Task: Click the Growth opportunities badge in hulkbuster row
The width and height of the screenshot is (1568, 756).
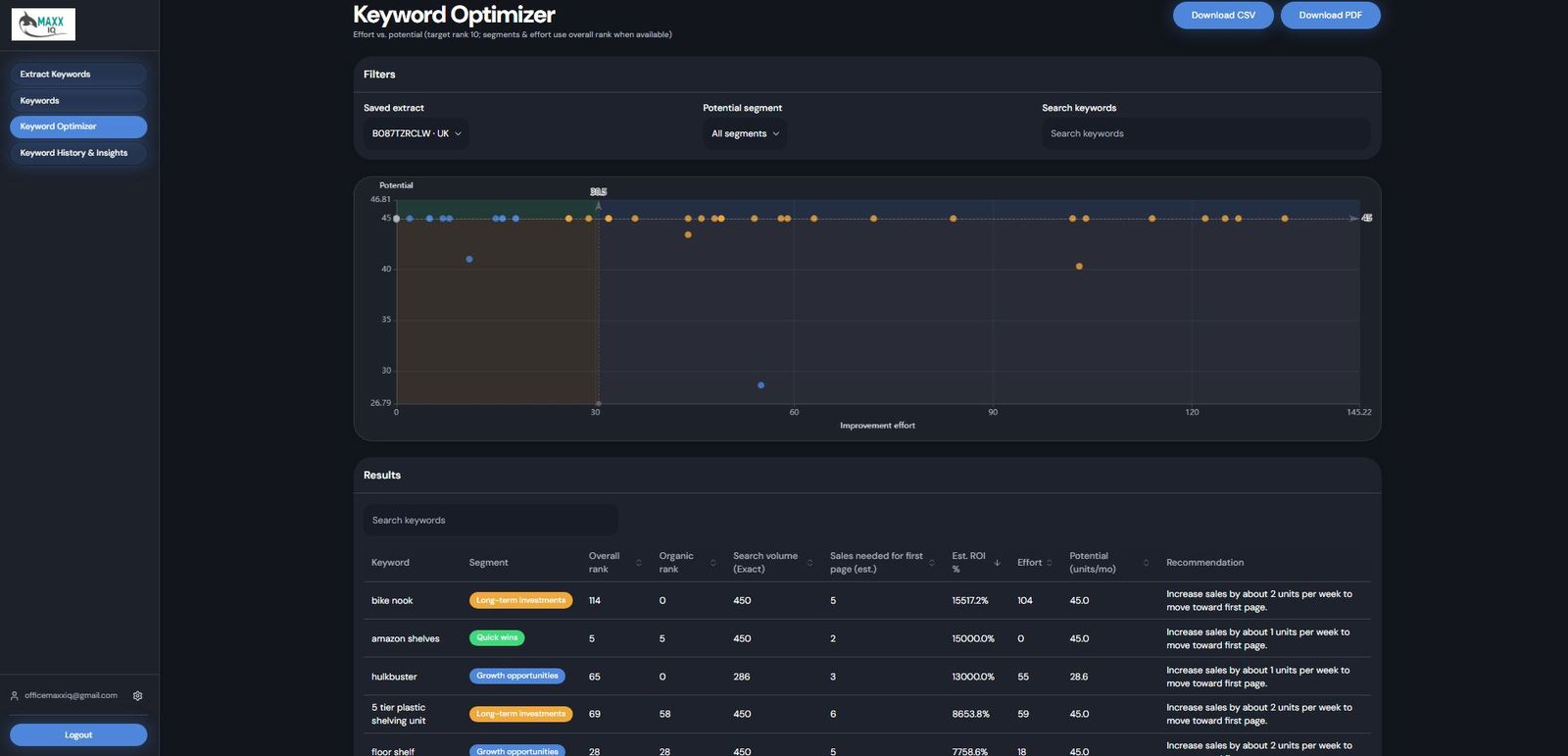Action: point(517,677)
